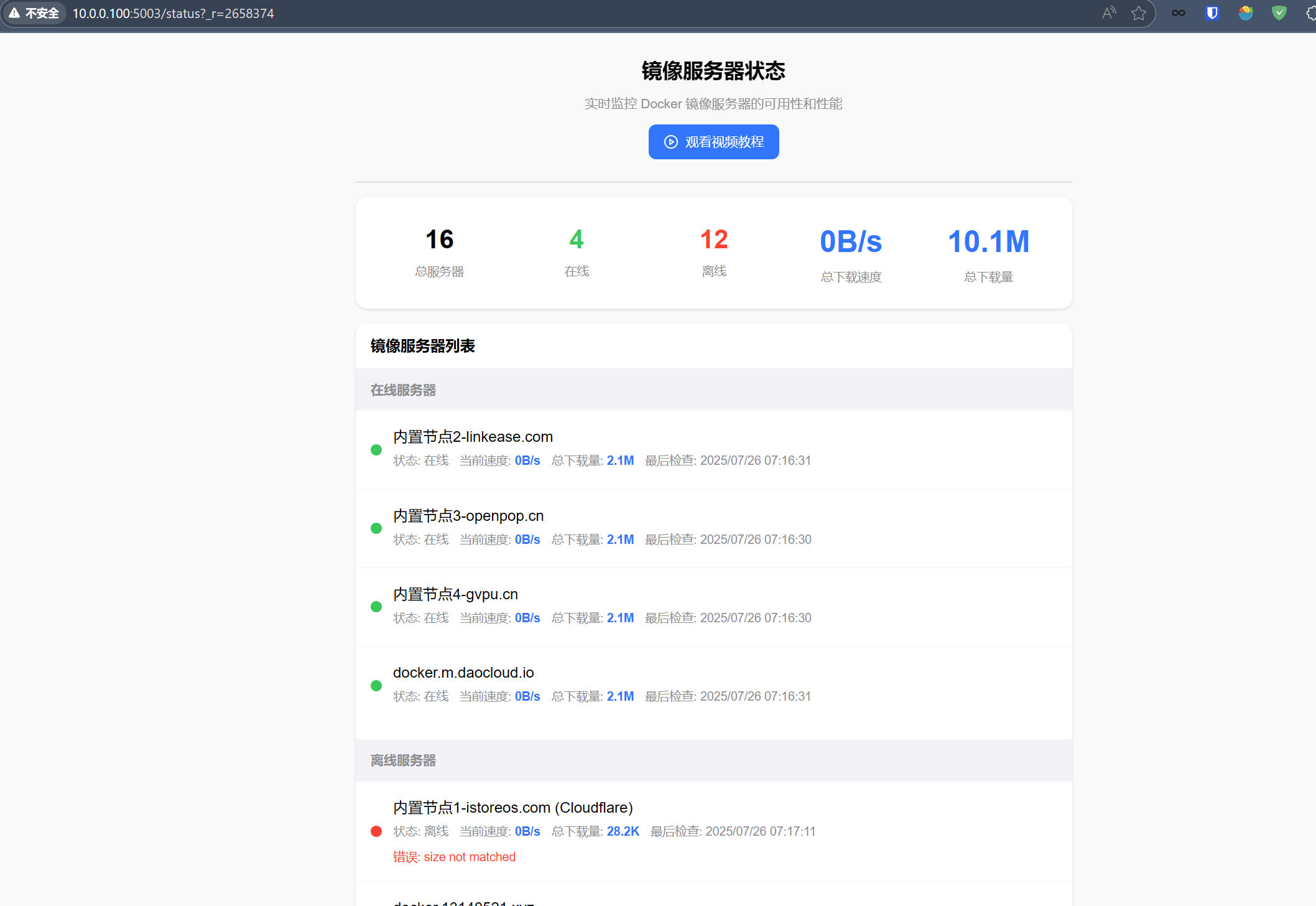Click docker.m.daocloud.io server name

[463, 673]
